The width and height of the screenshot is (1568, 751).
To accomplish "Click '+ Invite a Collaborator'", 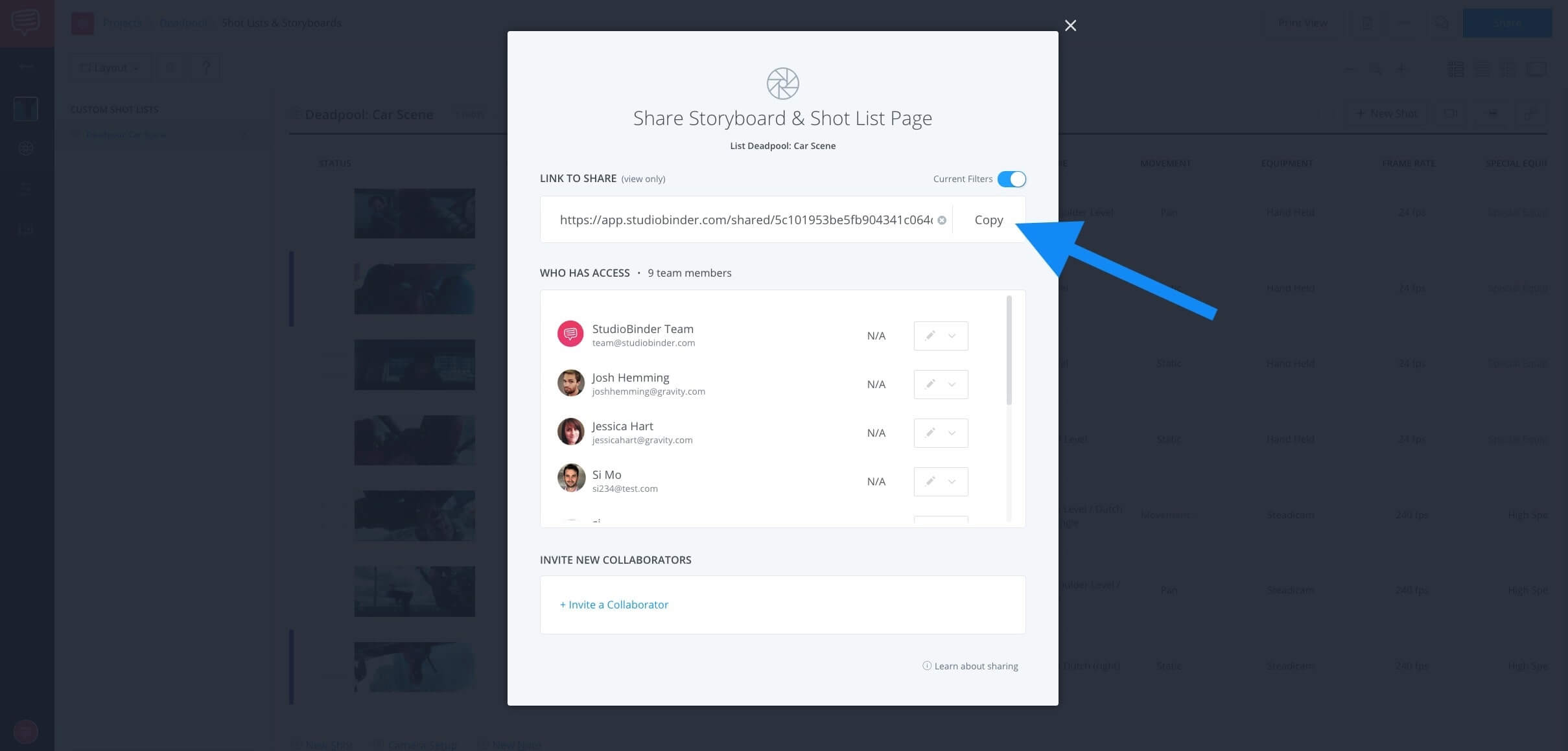I will pos(614,605).
